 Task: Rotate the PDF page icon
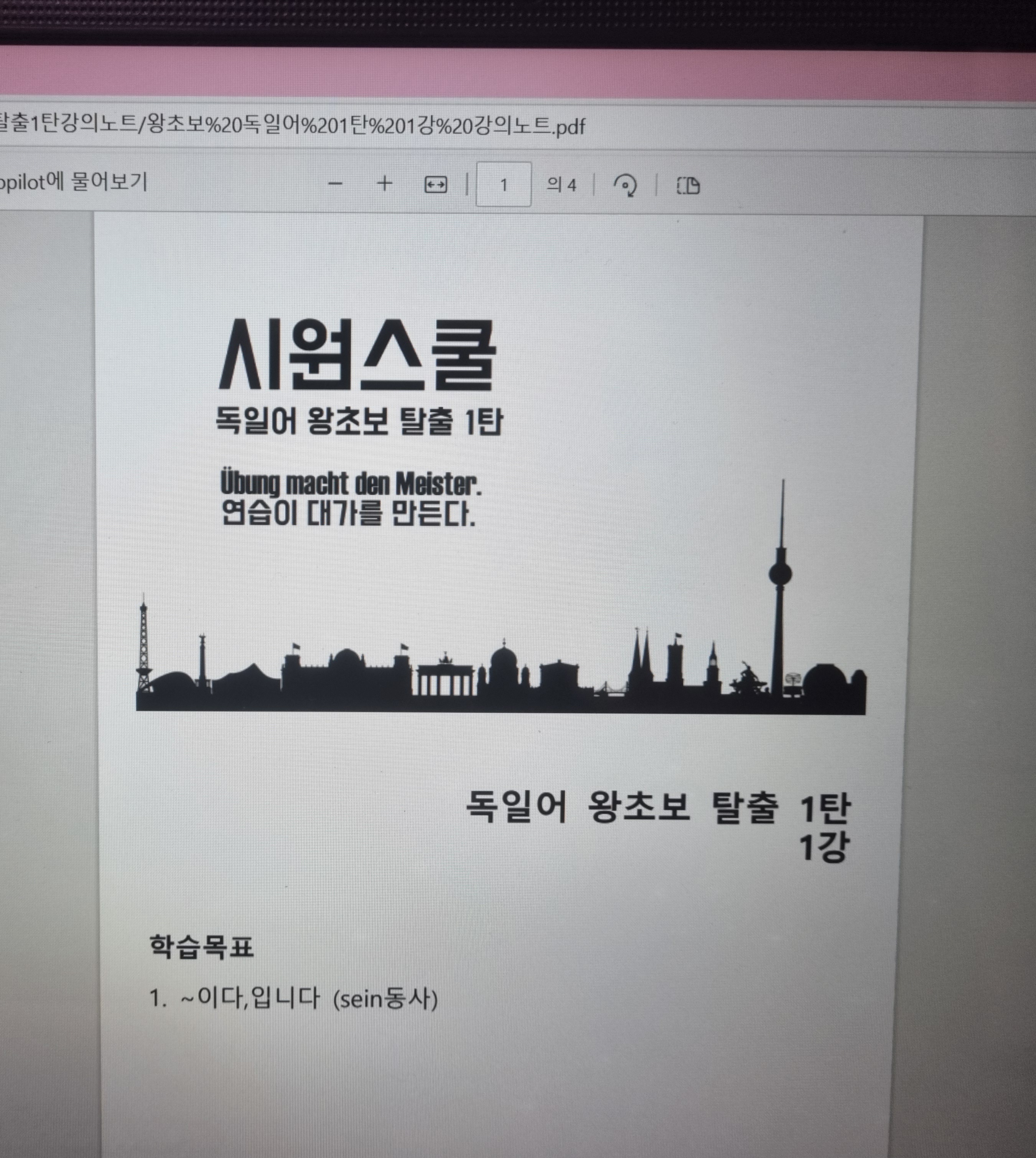(x=625, y=186)
